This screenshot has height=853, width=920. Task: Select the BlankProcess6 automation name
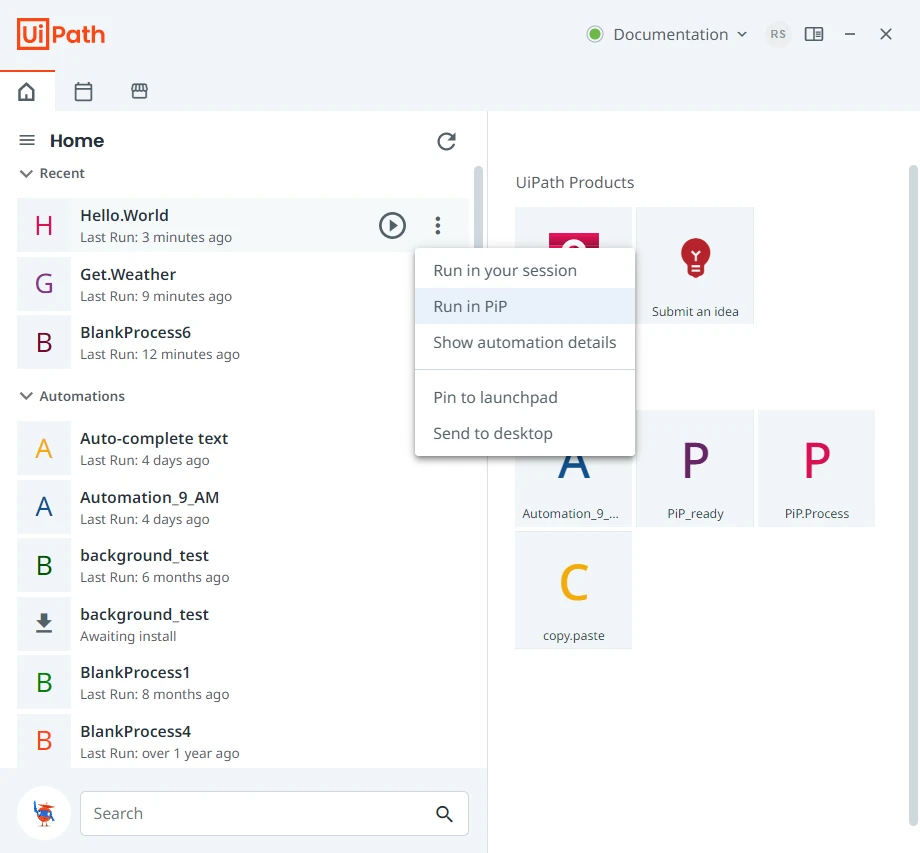point(136,332)
